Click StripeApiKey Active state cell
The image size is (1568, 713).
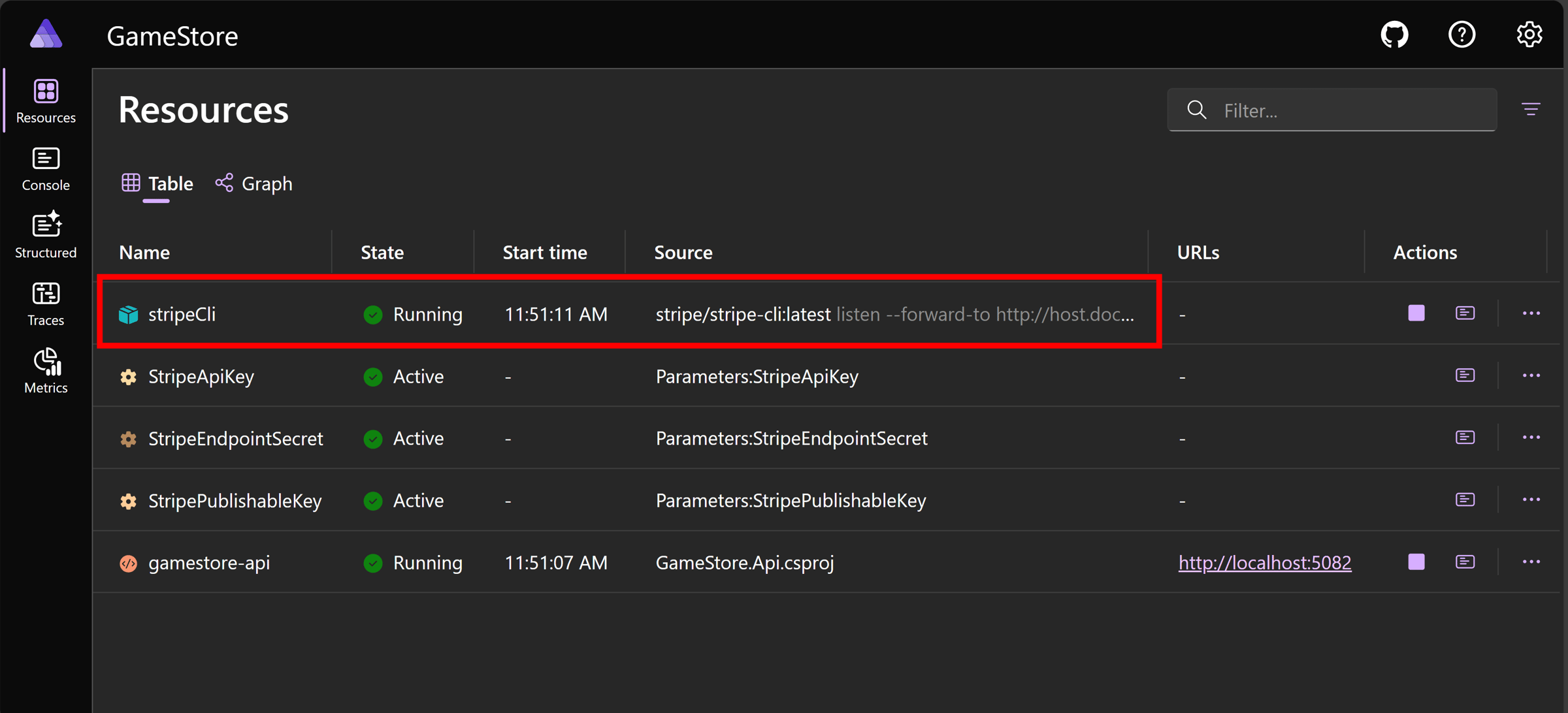click(403, 376)
